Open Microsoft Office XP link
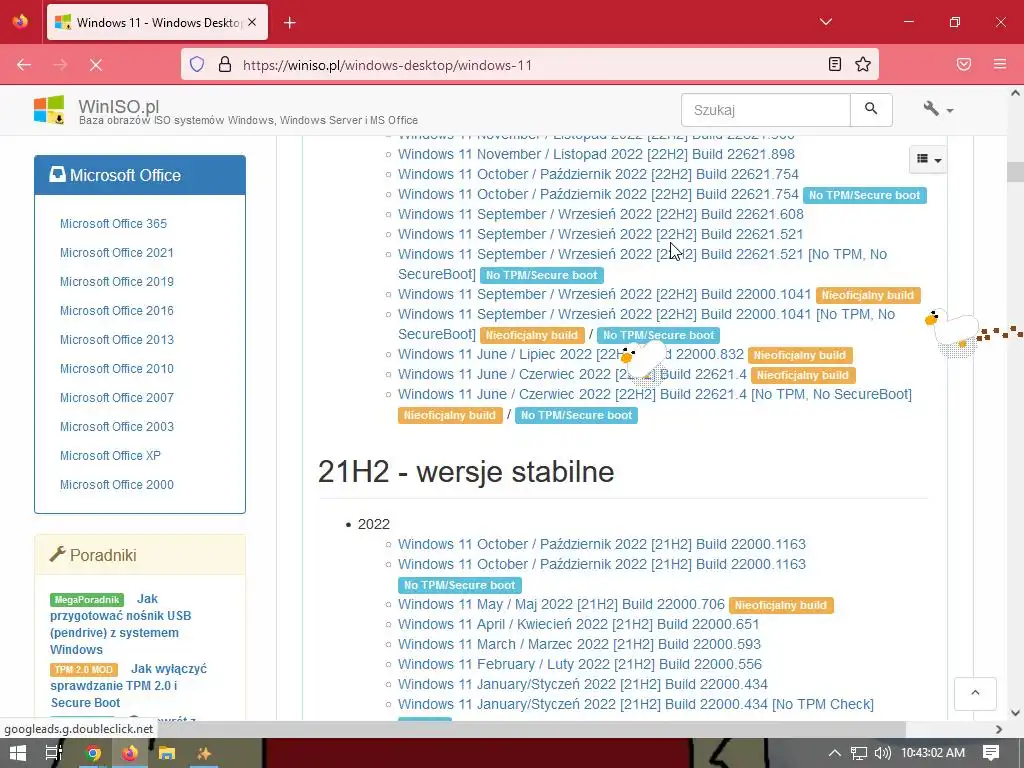The width and height of the screenshot is (1024, 768). [110, 456]
